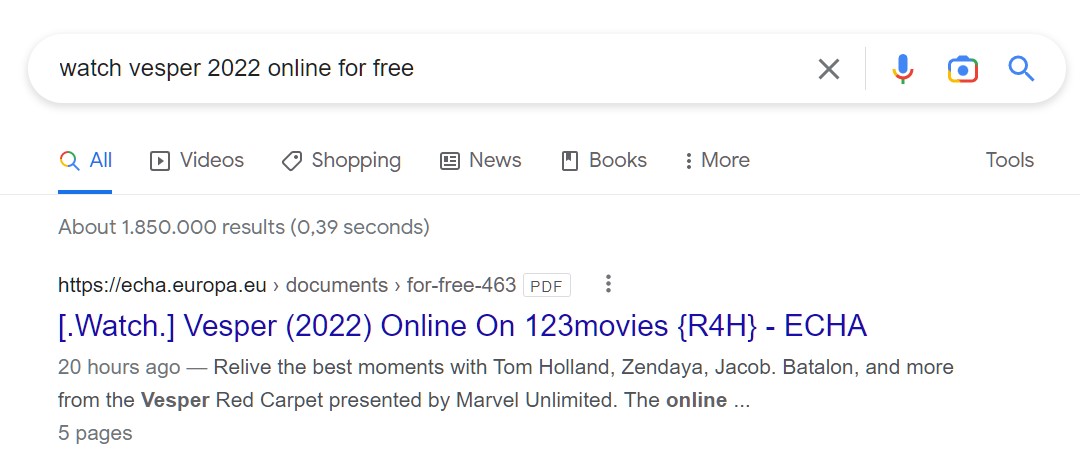1080x470 pixels.
Task: Open three-dot options next to PDF result
Action: point(608,284)
